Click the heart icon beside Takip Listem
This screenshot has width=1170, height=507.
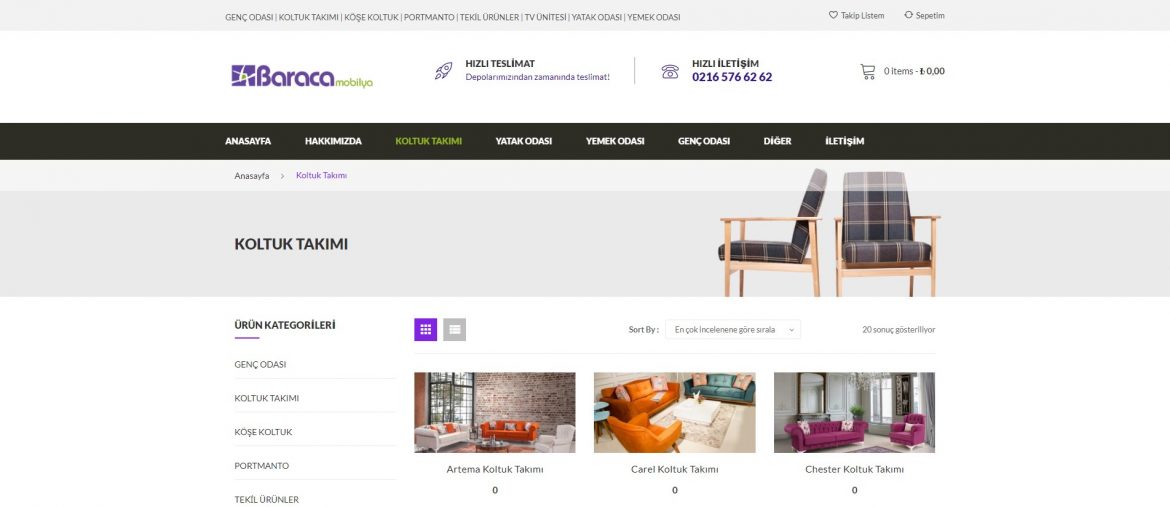click(833, 15)
